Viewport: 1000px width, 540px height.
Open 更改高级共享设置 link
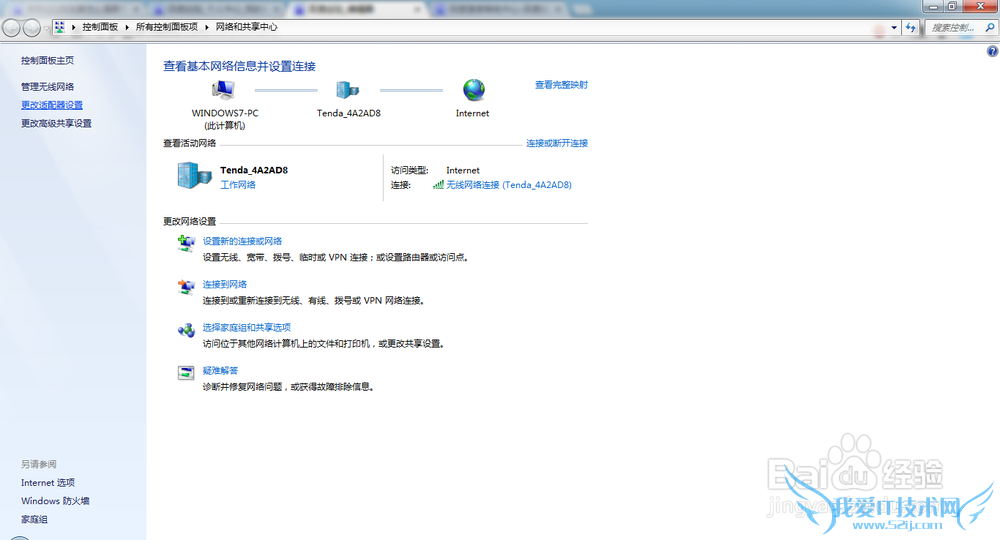tap(56, 124)
